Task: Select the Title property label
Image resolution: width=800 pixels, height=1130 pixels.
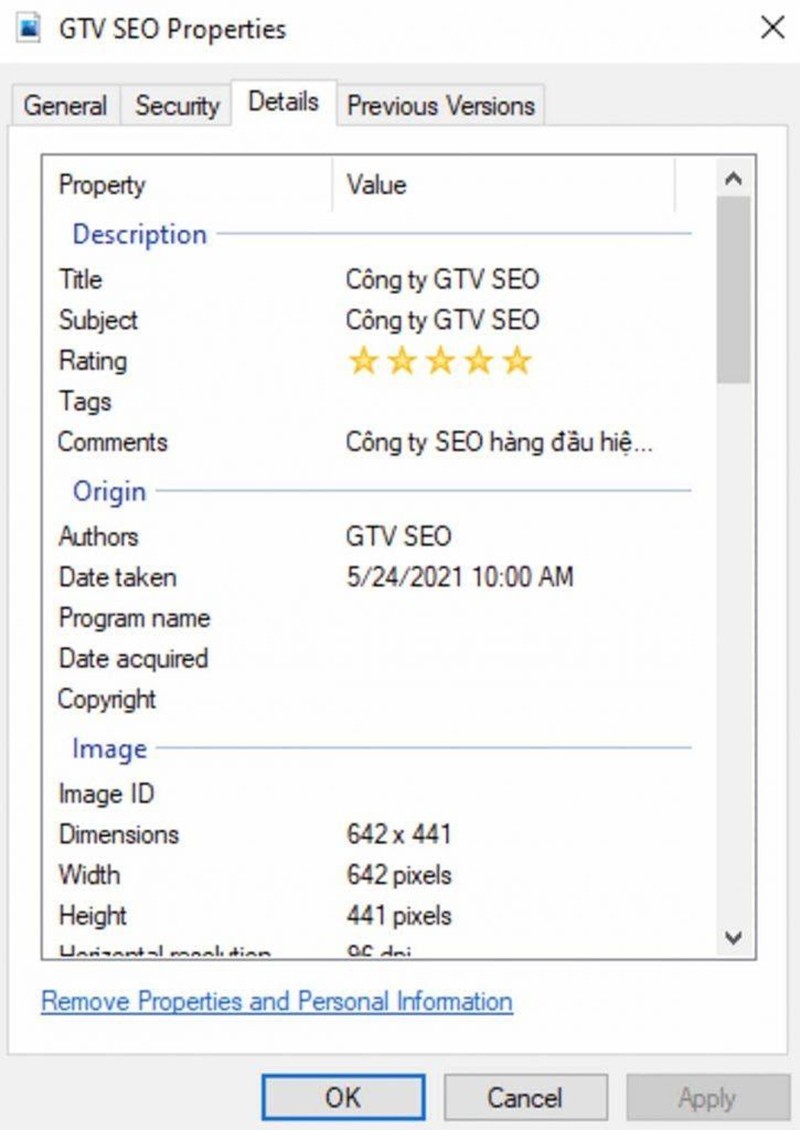Action: 80,280
